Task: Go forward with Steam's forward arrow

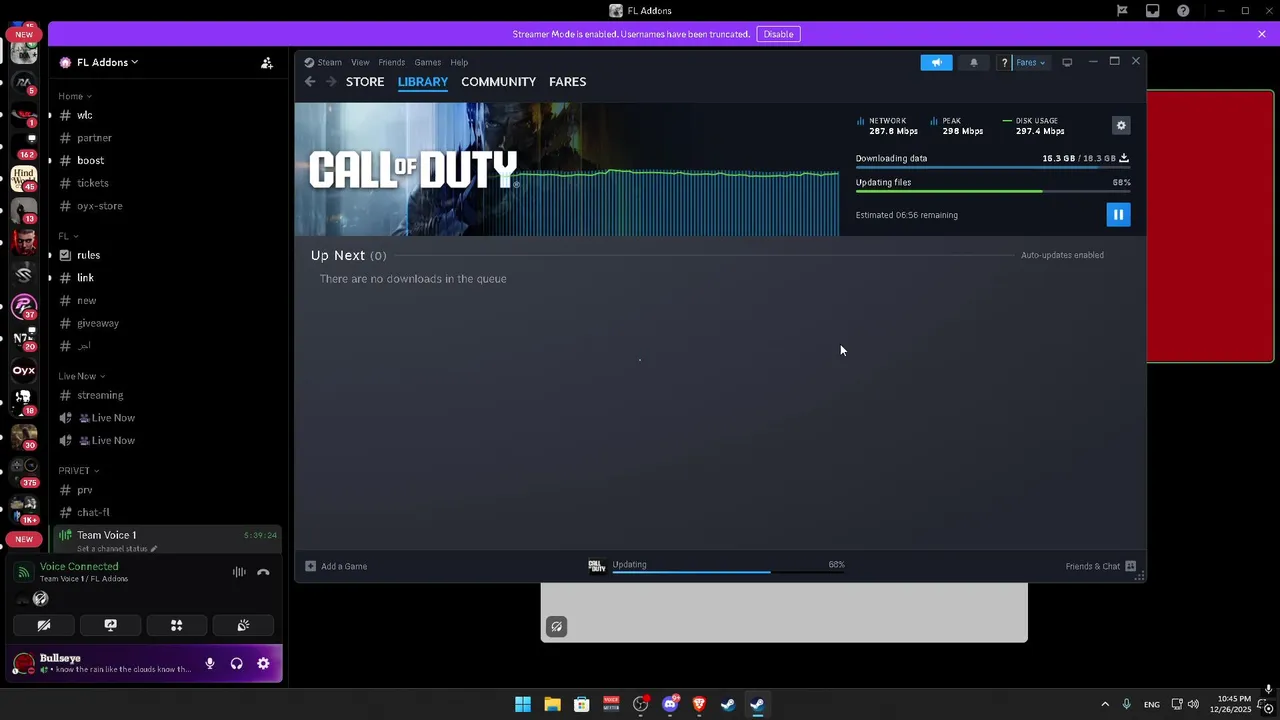Action: click(x=331, y=82)
